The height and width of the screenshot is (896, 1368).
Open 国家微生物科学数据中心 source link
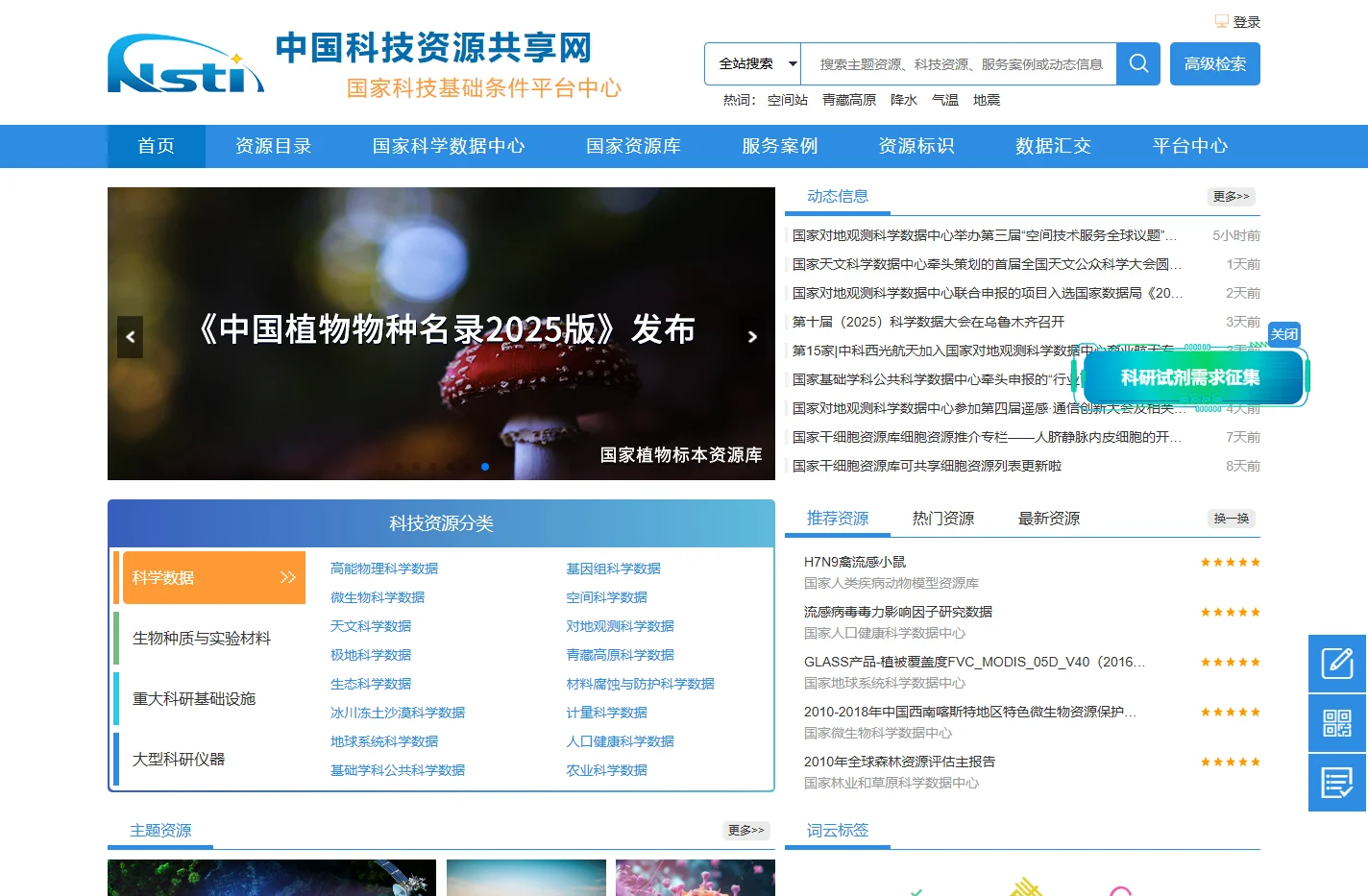coord(878,733)
